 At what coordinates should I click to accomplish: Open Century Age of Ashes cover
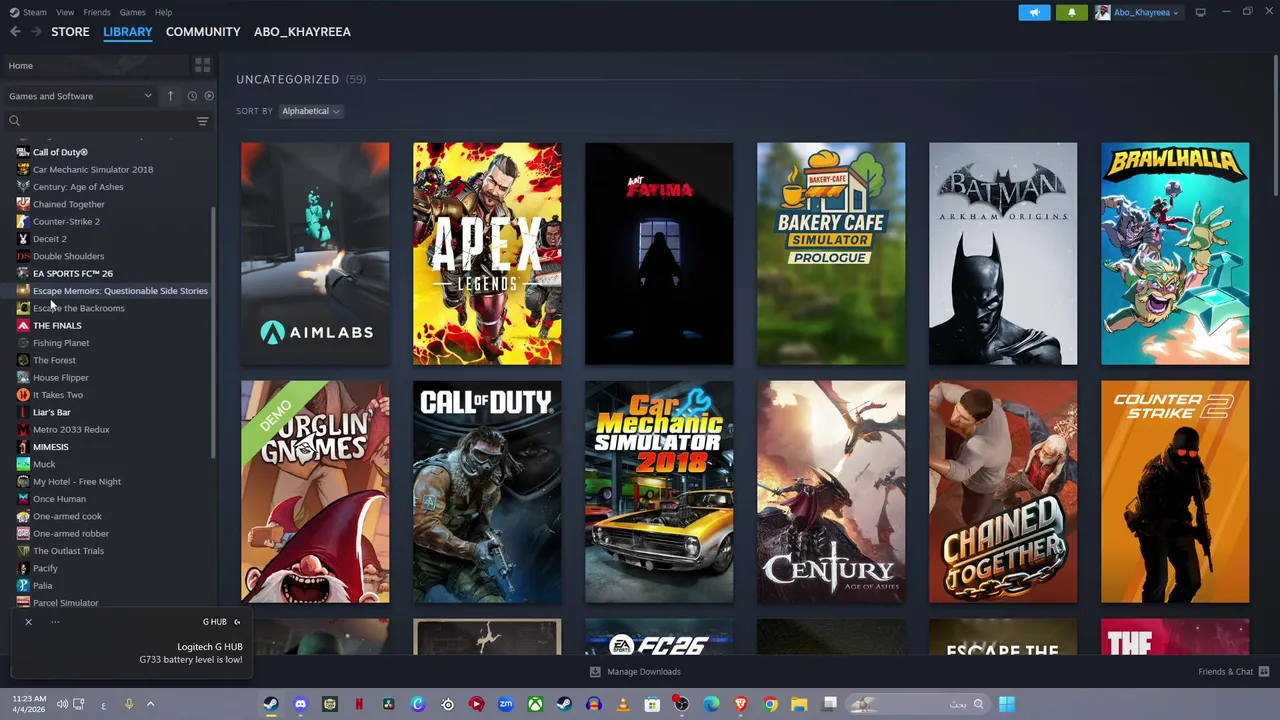[x=831, y=492]
